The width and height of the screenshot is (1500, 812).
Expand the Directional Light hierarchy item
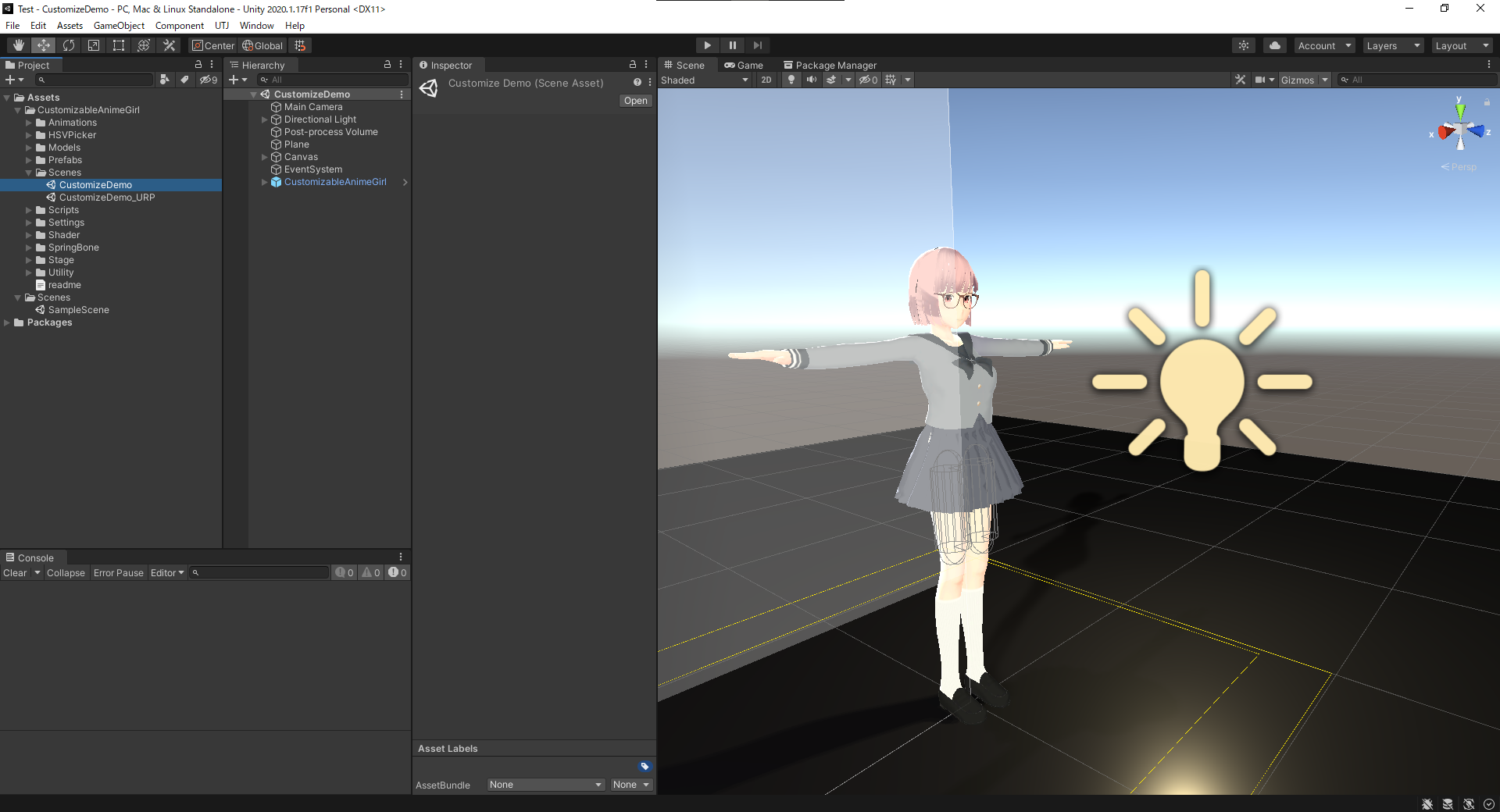point(264,119)
